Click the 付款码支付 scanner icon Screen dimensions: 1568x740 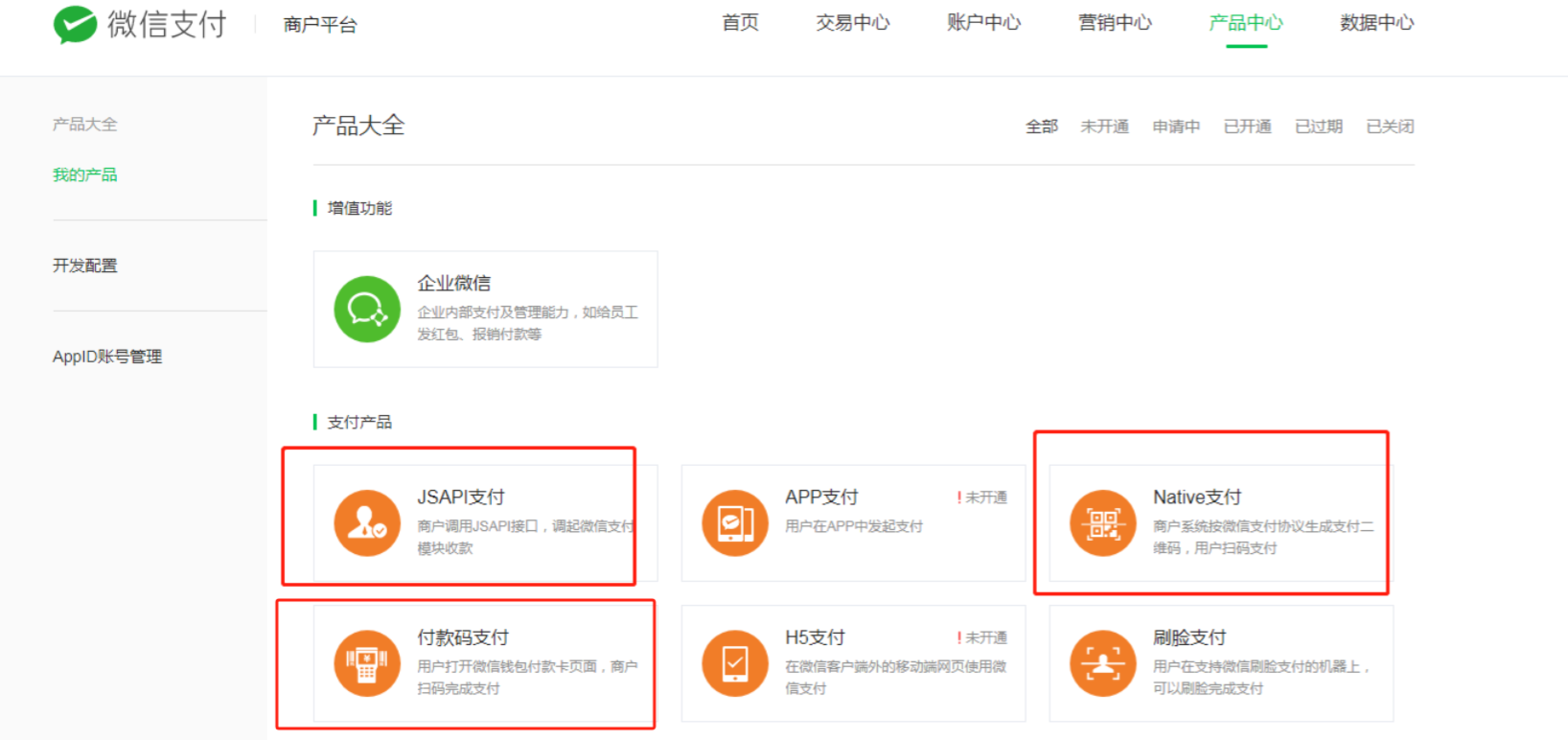click(x=367, y=663)
